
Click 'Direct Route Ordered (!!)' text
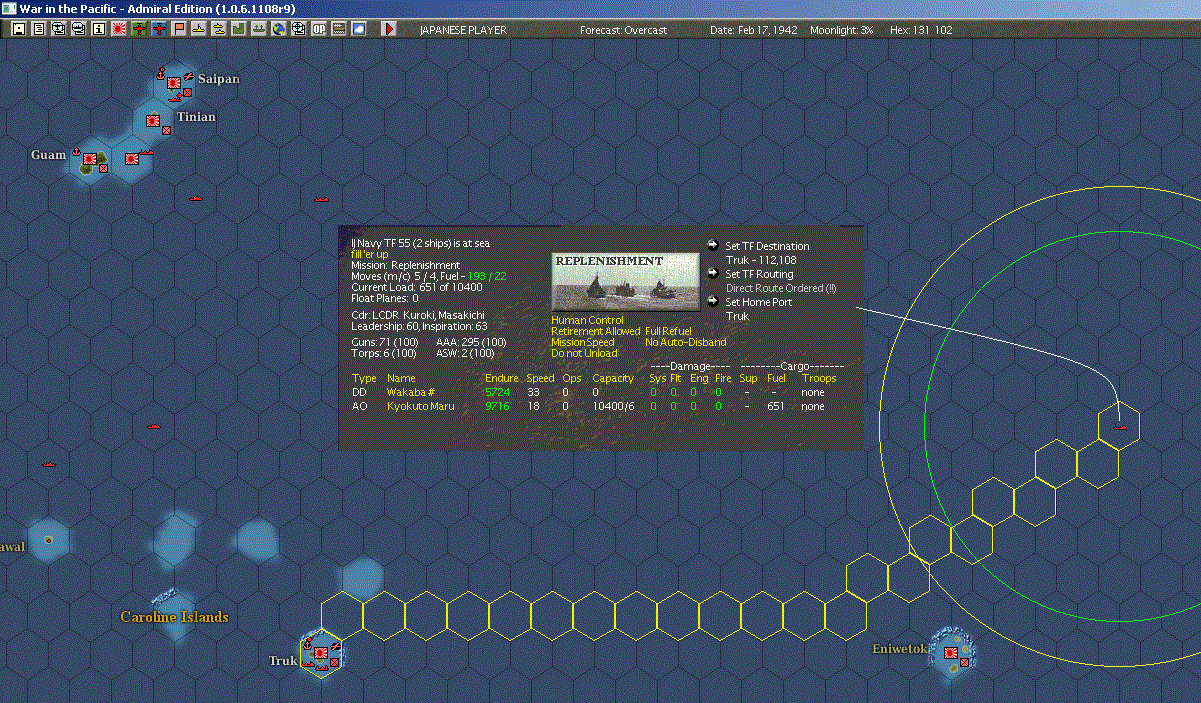tap(781, 288)
